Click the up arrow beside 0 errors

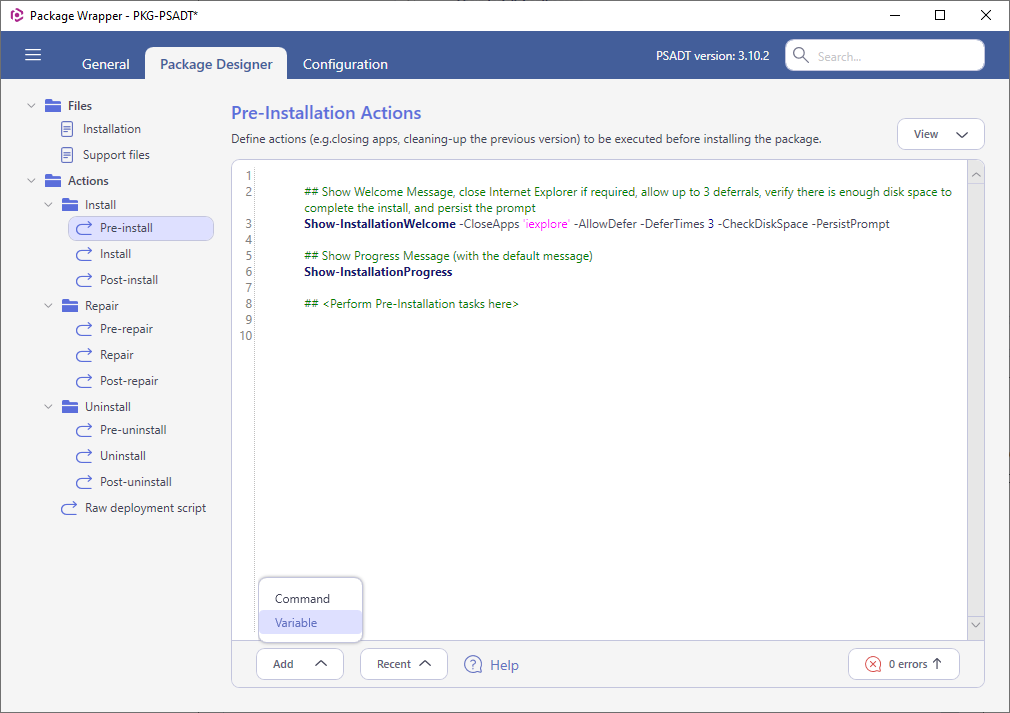point(937,663)
